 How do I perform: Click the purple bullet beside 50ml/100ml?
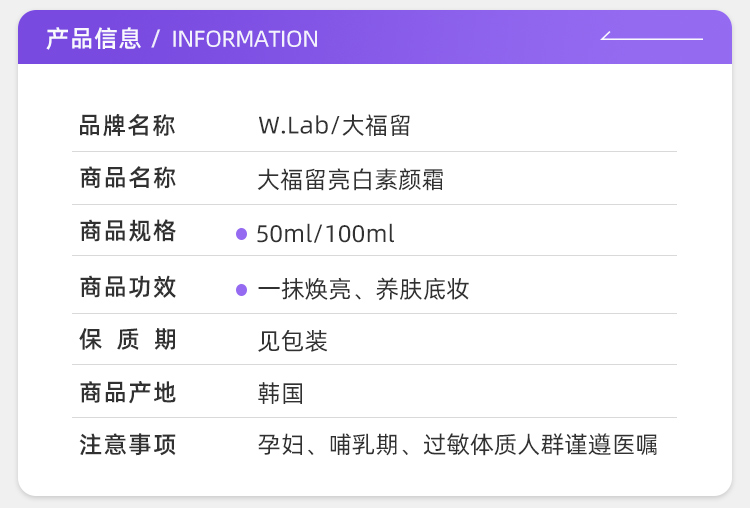(x=241, y=234)
